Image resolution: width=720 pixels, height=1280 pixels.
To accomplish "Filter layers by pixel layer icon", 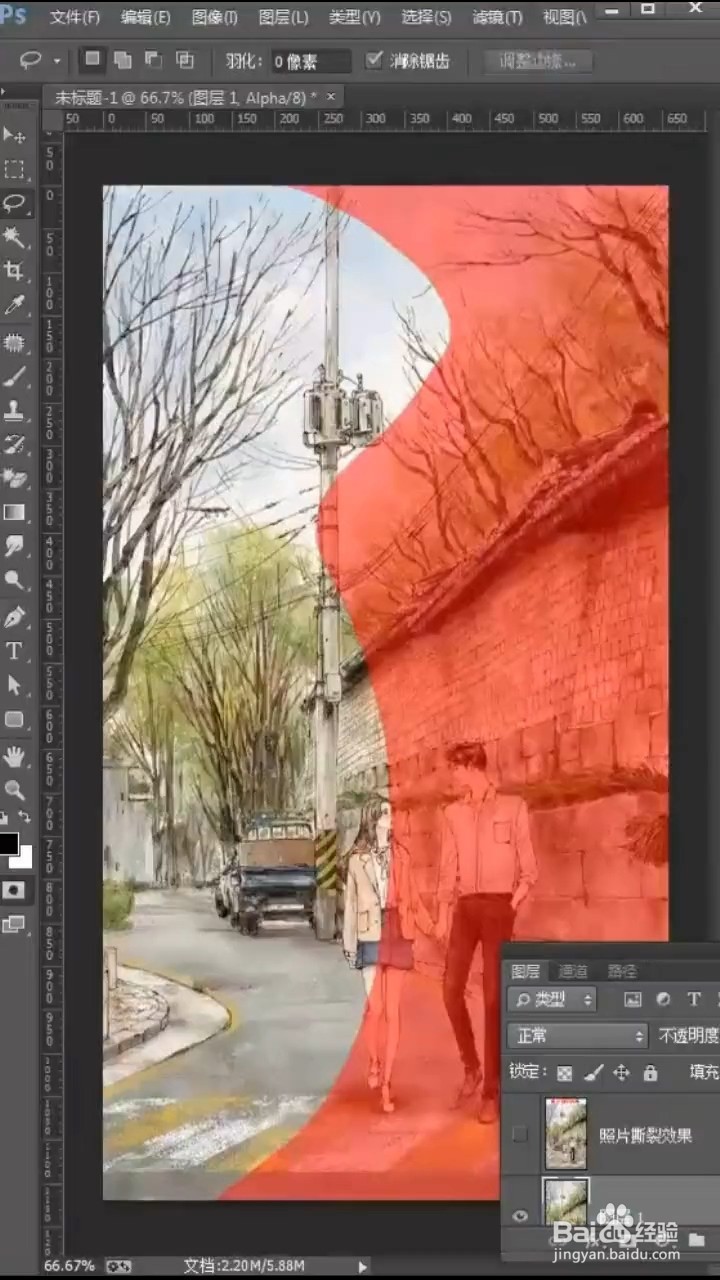I will point(632,999).
